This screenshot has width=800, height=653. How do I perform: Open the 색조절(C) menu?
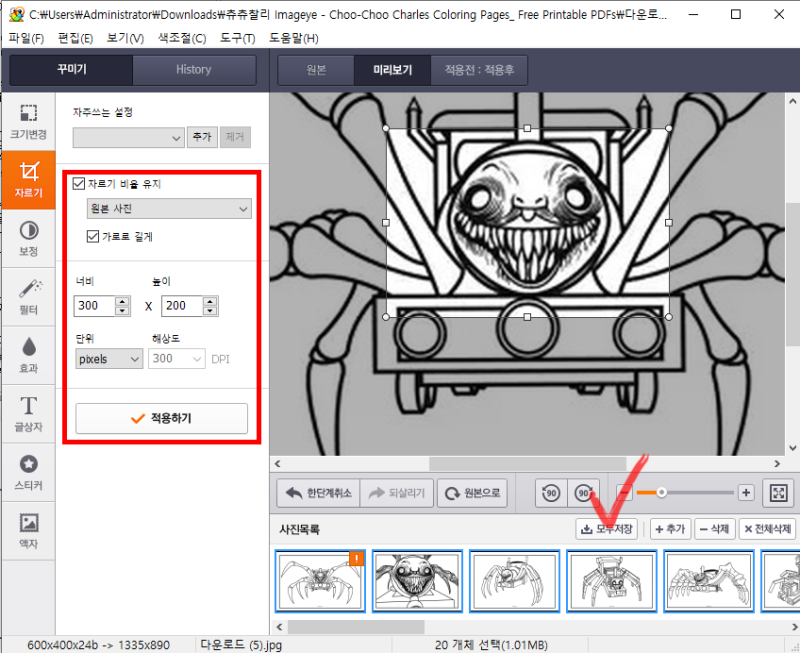(182, 38)
